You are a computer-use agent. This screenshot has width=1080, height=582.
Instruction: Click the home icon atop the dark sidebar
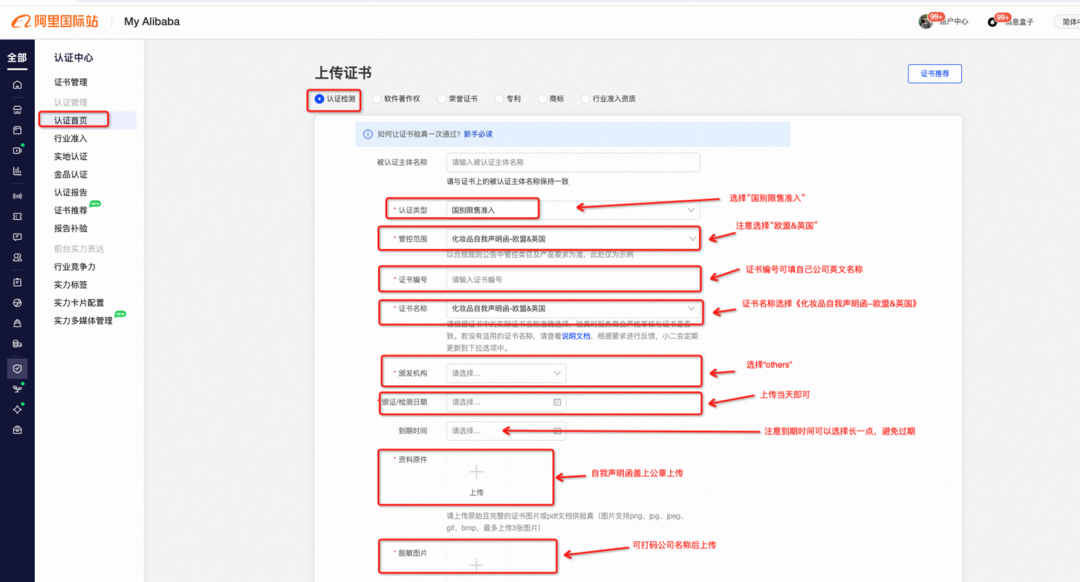(x=15, y=86)
